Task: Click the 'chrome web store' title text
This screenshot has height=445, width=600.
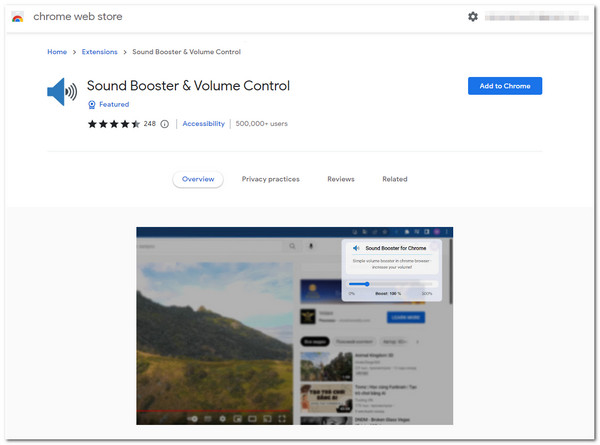Action: point(78,16)
